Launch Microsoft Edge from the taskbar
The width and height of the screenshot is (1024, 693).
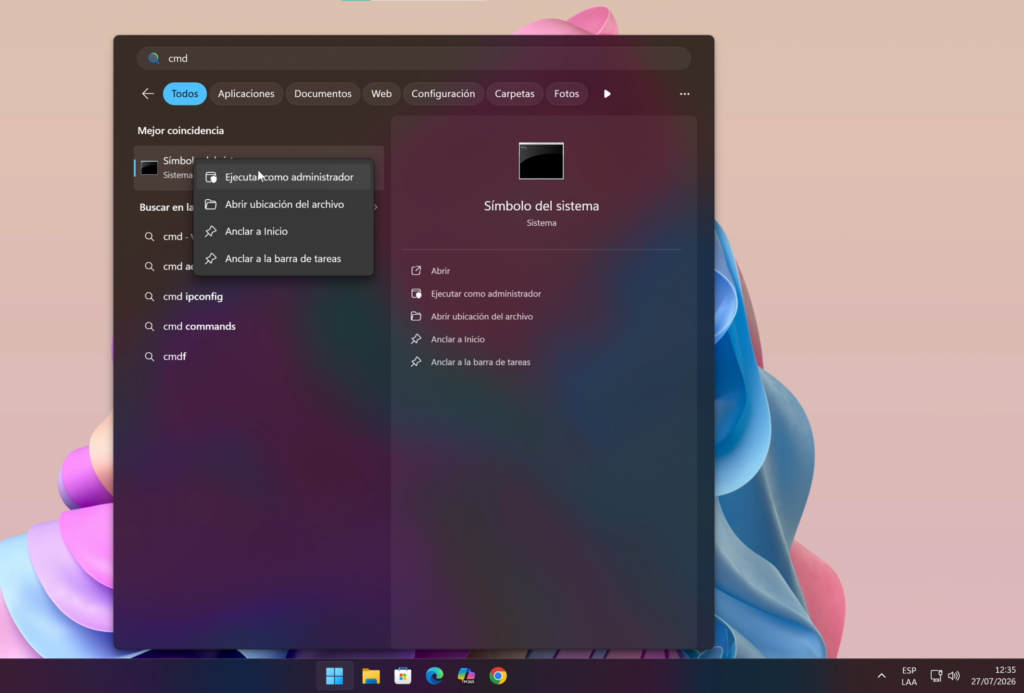click(x=434, y=676)
